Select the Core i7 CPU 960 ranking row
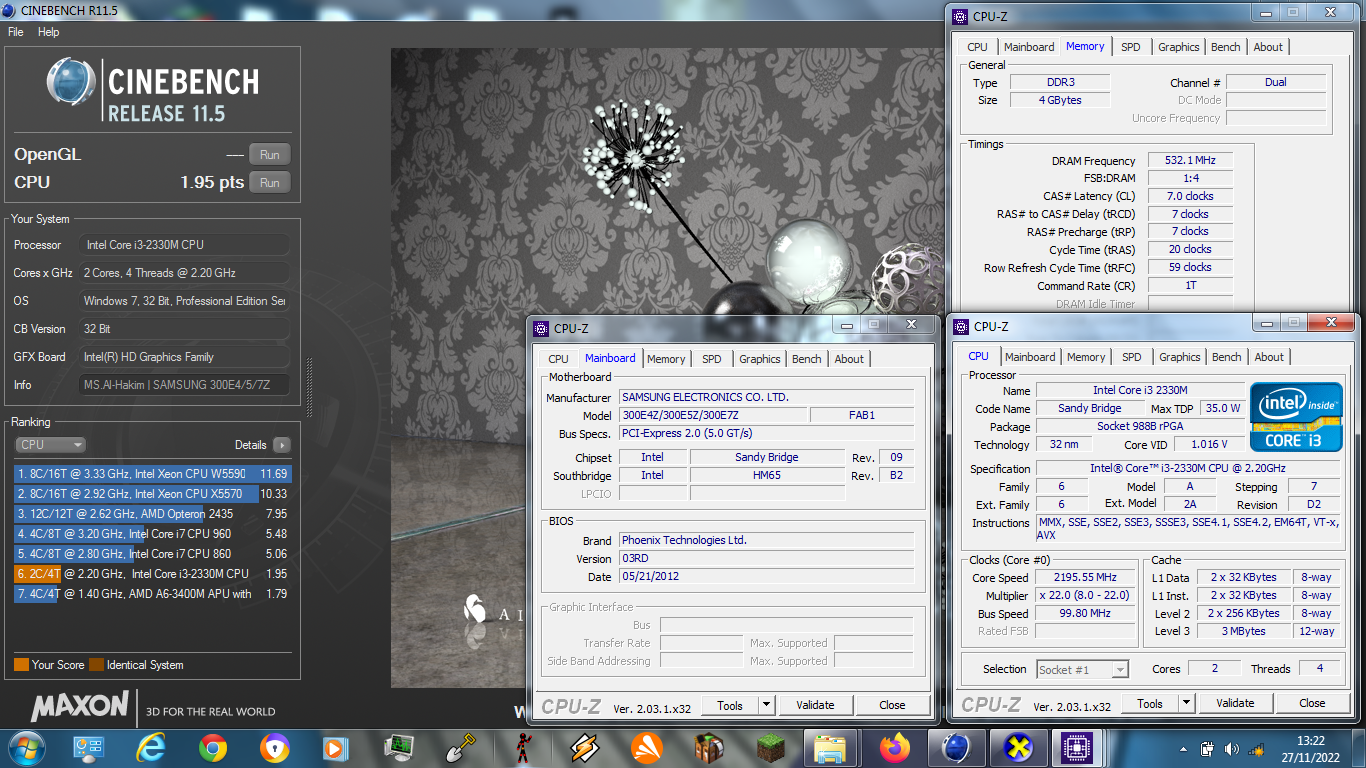Viewport: 1366px width, 768px height. click(152, 534)
